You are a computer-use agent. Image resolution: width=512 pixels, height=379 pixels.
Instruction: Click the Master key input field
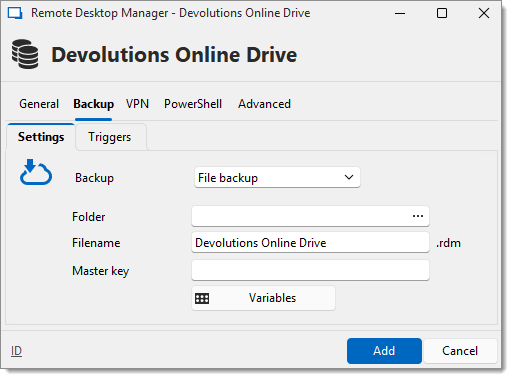coord(310,270)
